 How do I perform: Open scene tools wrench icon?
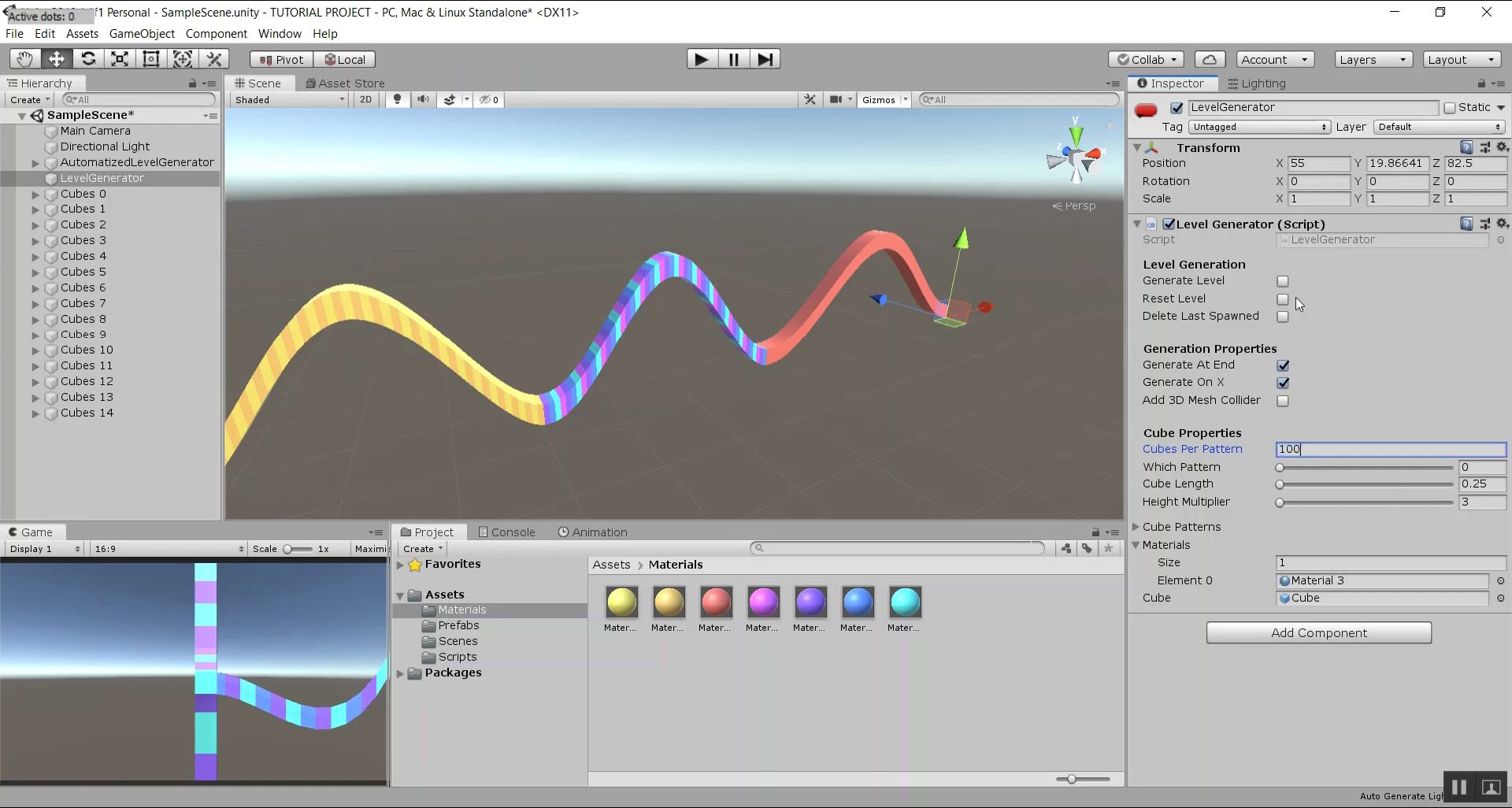[x=810, y=99]
